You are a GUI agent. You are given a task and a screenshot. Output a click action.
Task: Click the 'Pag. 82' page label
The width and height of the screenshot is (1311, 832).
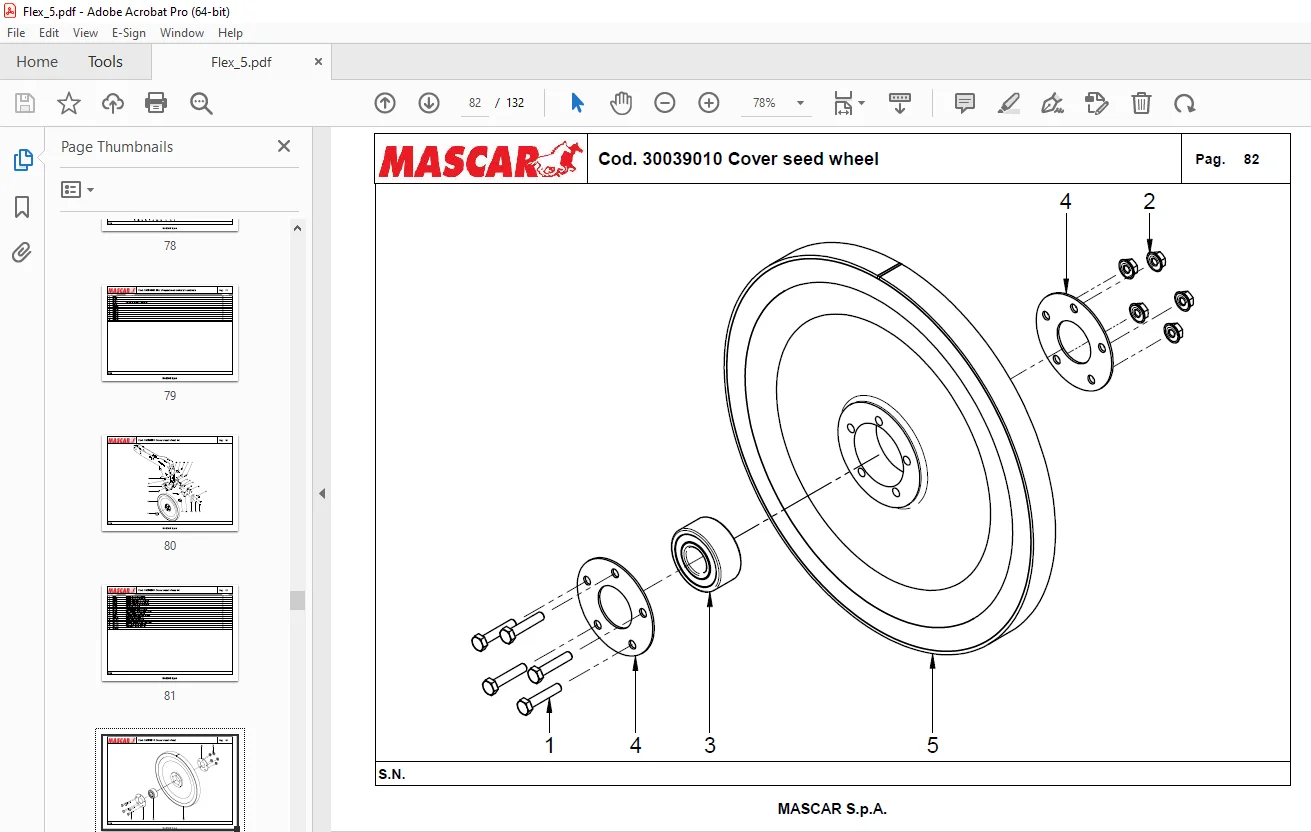[1227, 159]
